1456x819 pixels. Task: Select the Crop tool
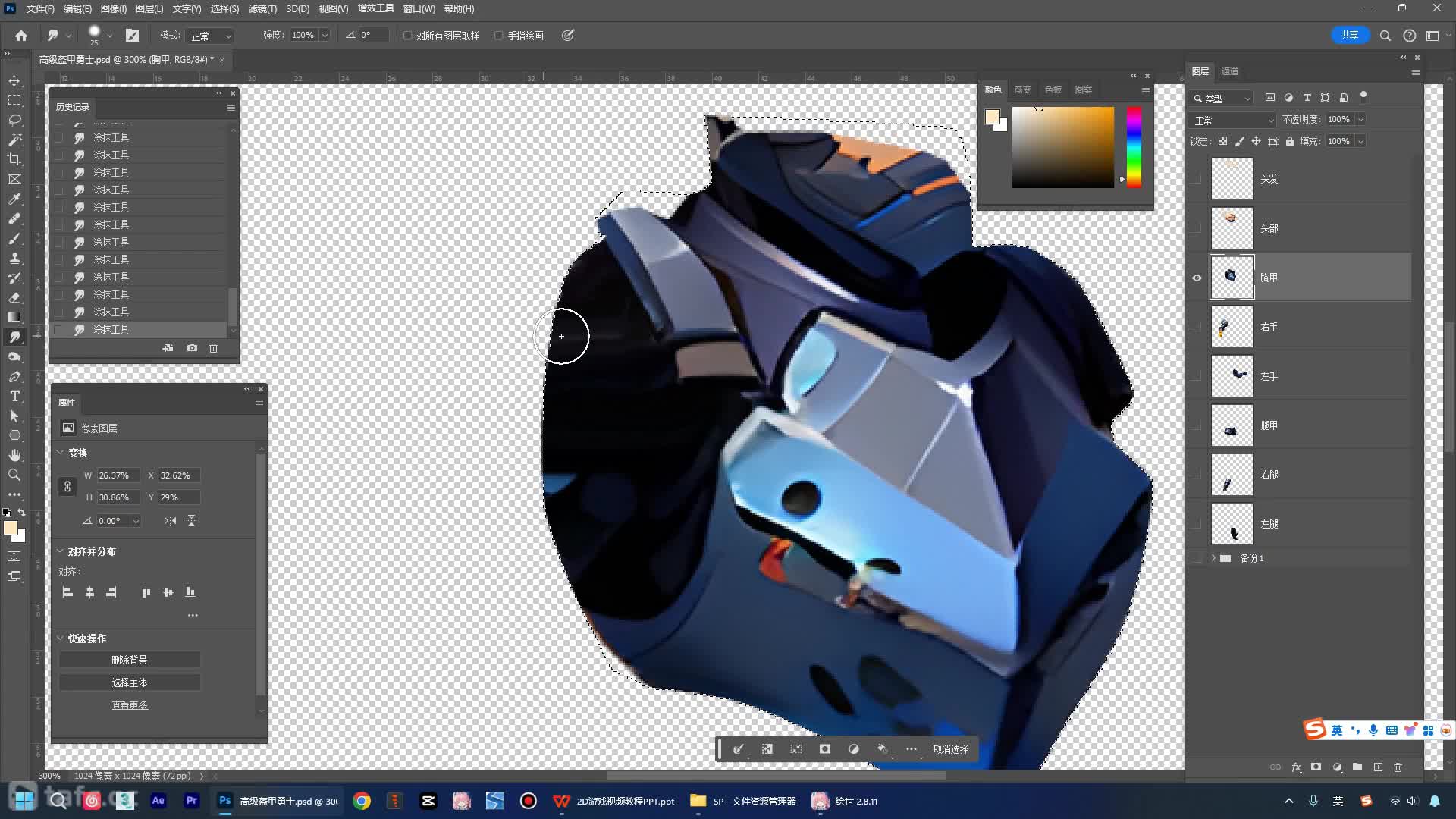pyautogui.click(x=14, y=159)
